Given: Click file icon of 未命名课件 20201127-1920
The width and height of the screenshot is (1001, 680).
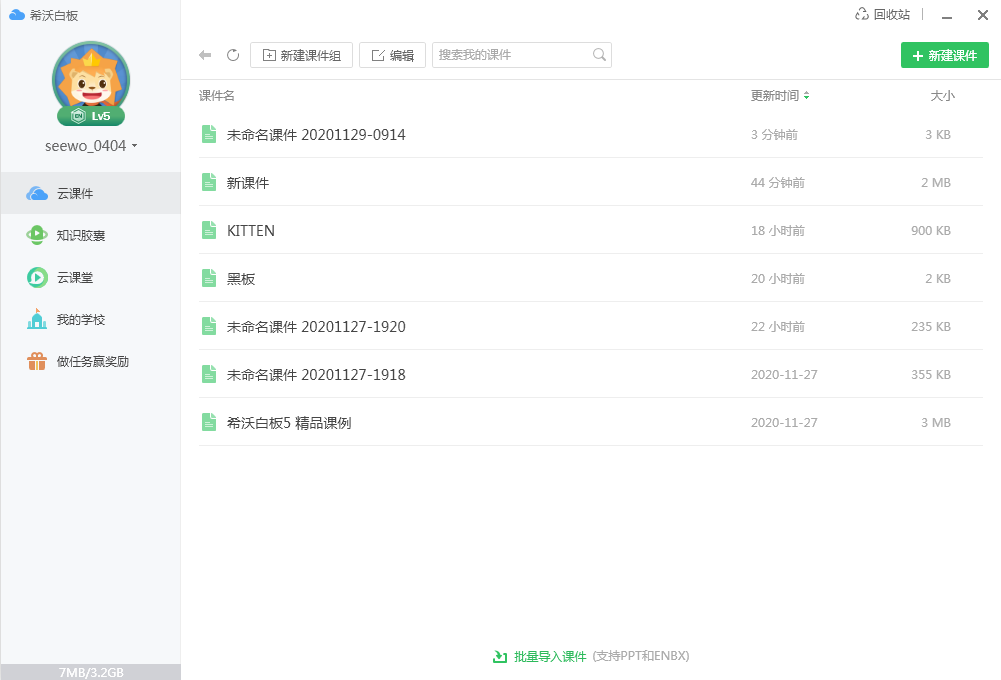Looking at the screenshot, I should coord(209,326).
